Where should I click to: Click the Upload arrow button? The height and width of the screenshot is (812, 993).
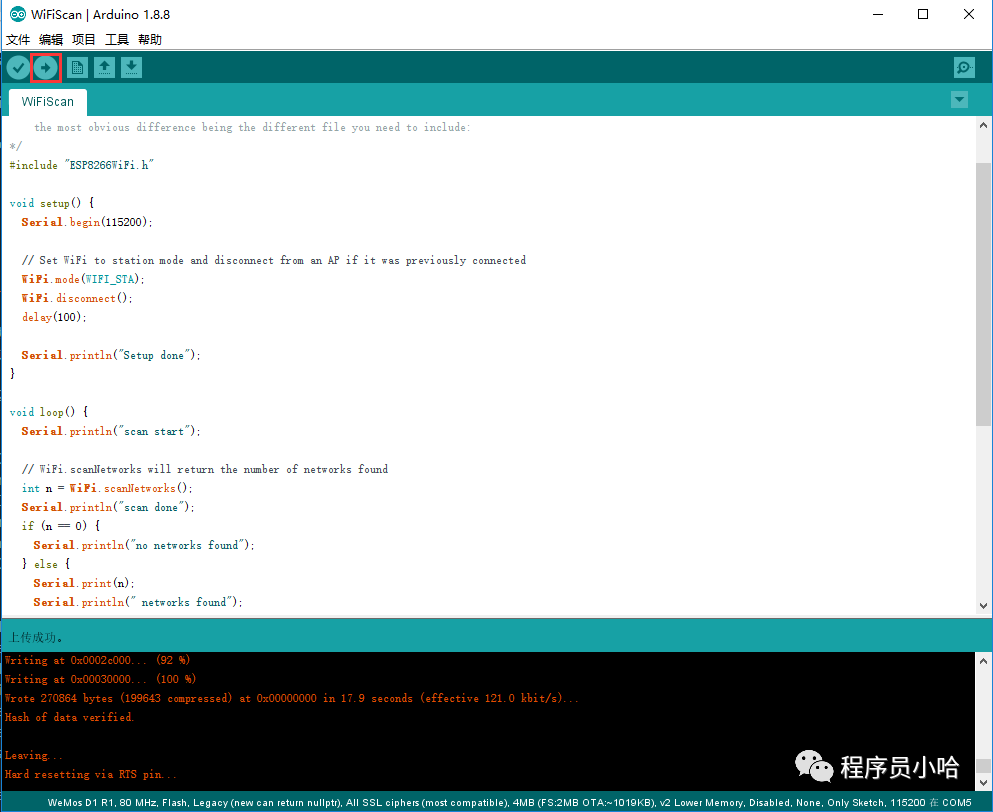46,68
